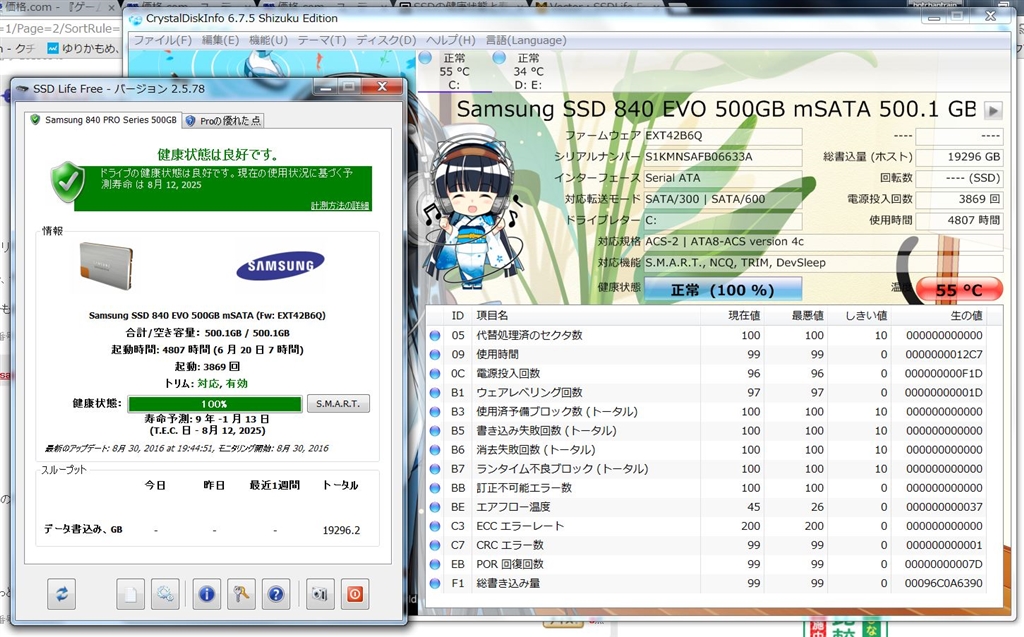Open SSD Life settings gear button
This screenshot has width=1024, height=637.
pos(165,594)
